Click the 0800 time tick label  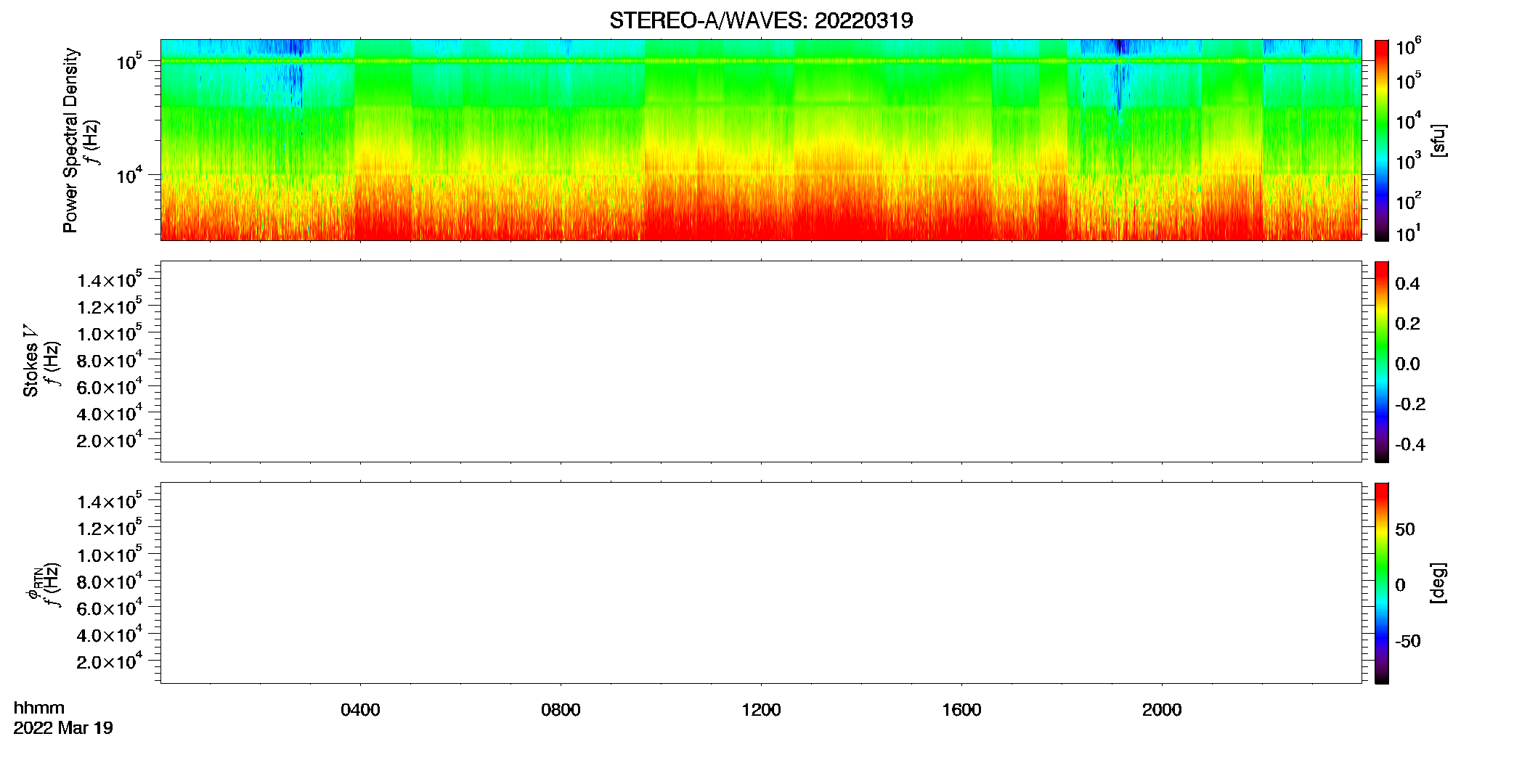pos(561,710)
